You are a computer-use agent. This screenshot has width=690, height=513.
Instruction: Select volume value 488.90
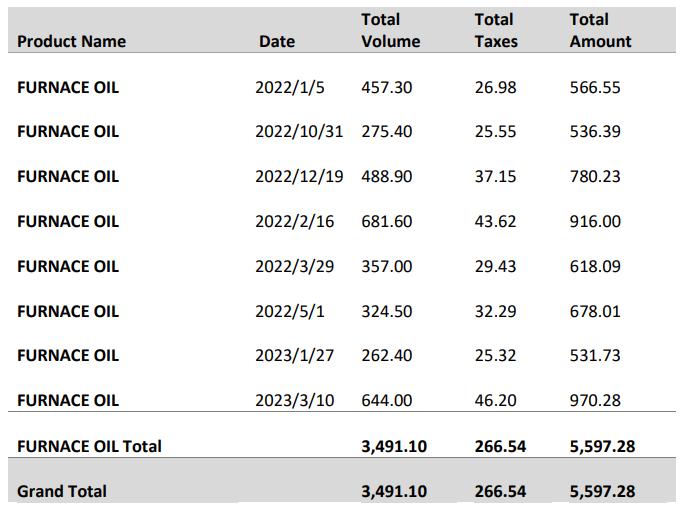tap(387, 176)
